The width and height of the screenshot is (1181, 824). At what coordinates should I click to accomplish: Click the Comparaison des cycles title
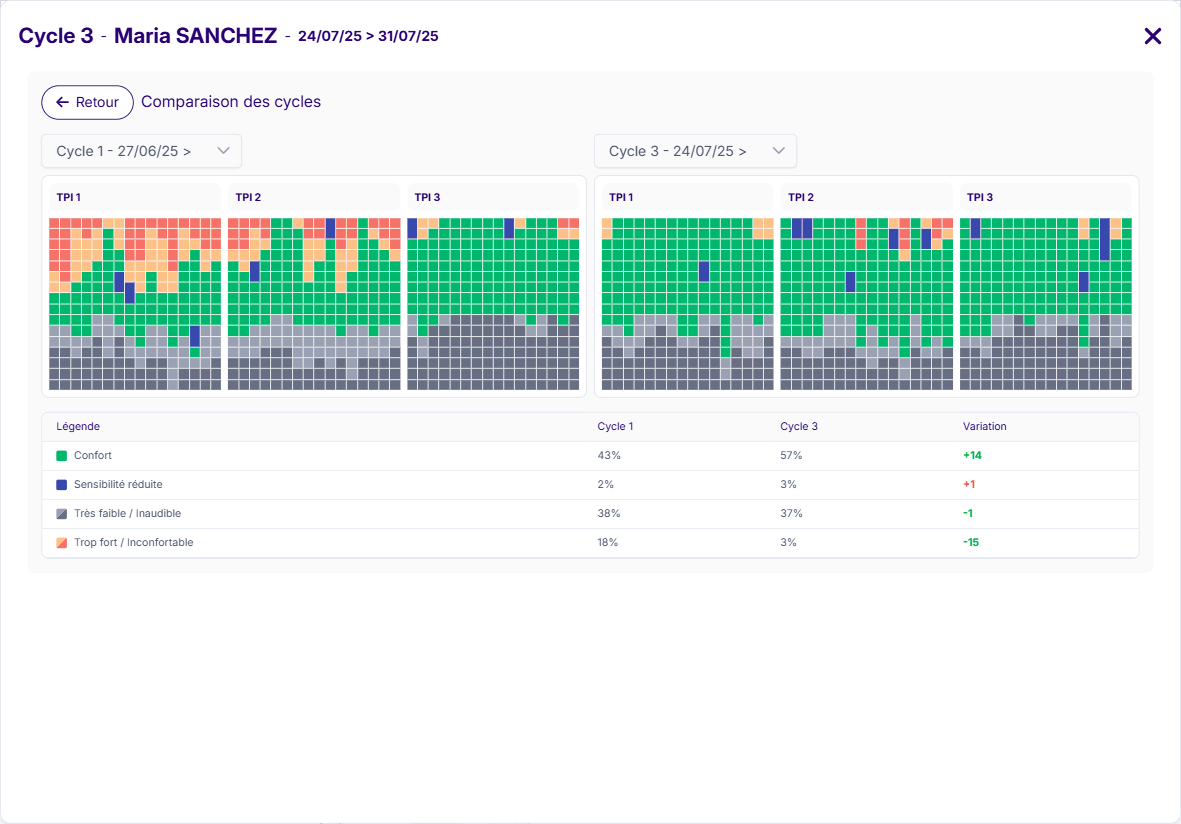pos(231,102)
